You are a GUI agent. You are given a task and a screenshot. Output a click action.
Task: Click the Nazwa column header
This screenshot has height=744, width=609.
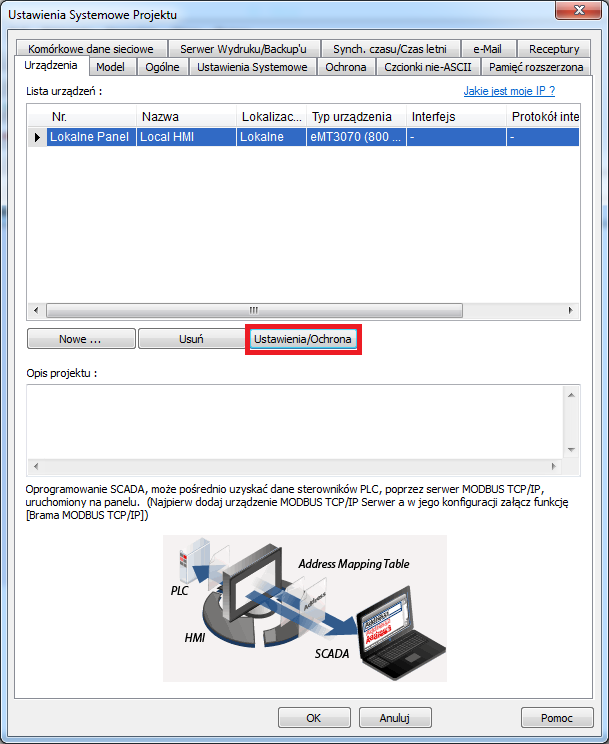click(x=187, y=117)
